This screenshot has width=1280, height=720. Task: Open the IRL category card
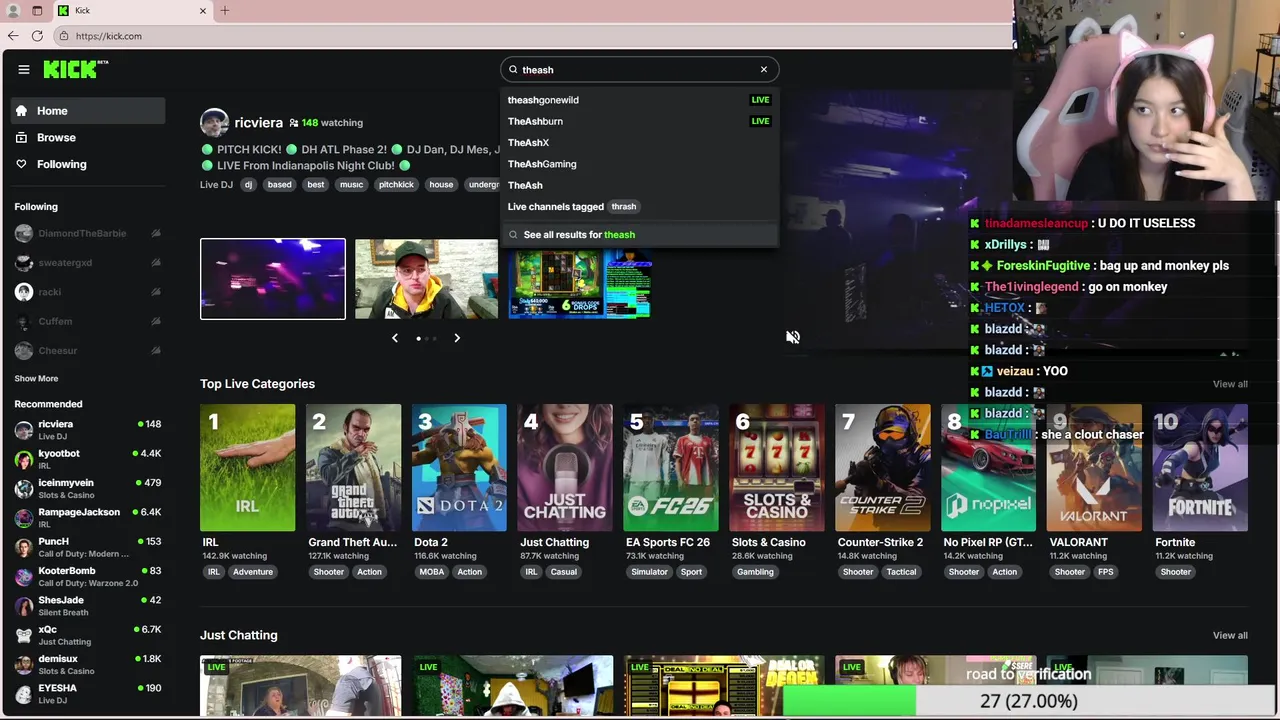point(248,468)
